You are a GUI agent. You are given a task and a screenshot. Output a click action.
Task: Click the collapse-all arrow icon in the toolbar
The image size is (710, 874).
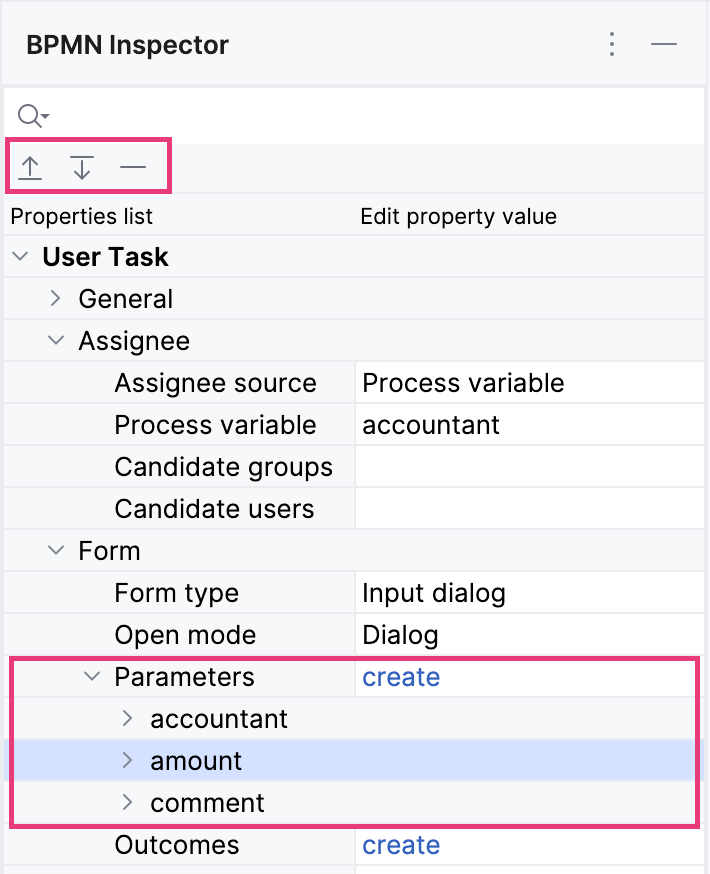pyautogui.click(x=82, y=166)
